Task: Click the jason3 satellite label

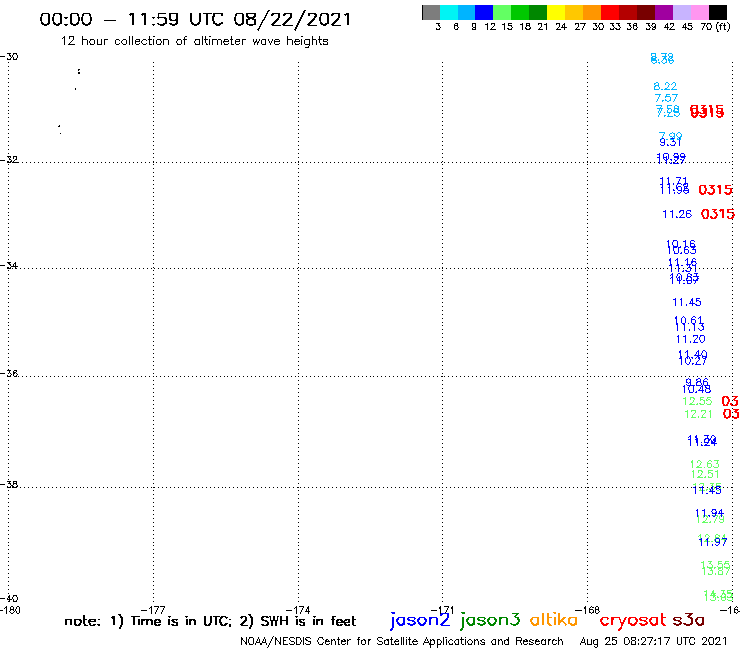Action: tap(490, 621)
